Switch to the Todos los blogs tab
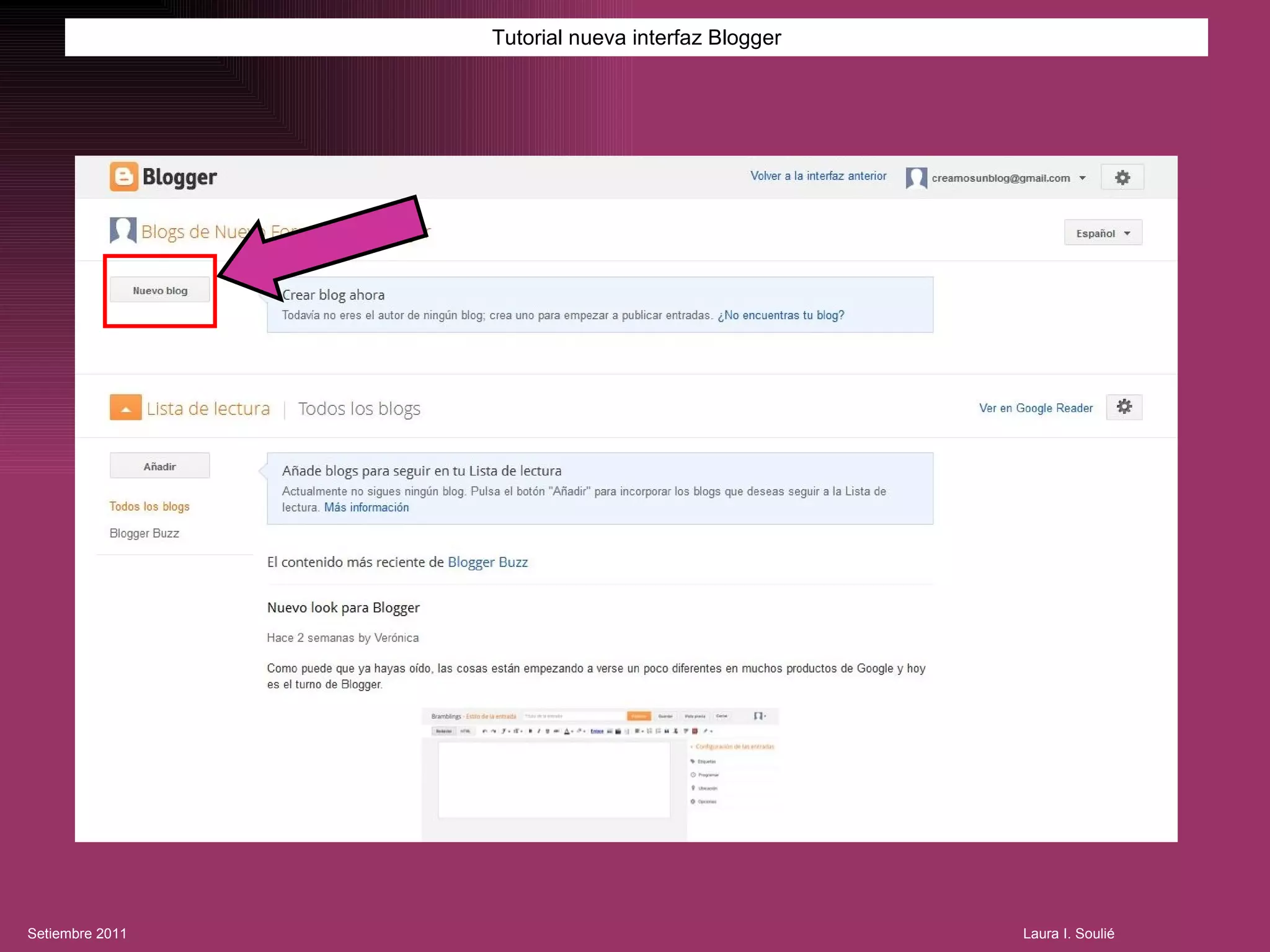The height and width of the screenshot is (952, 1270). (359, 408)
